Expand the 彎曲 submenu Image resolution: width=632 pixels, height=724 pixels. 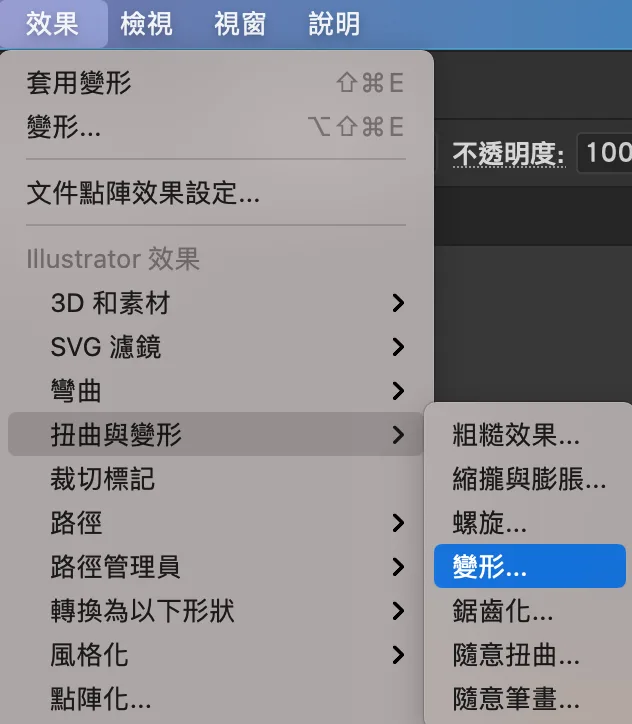point(216,391)
